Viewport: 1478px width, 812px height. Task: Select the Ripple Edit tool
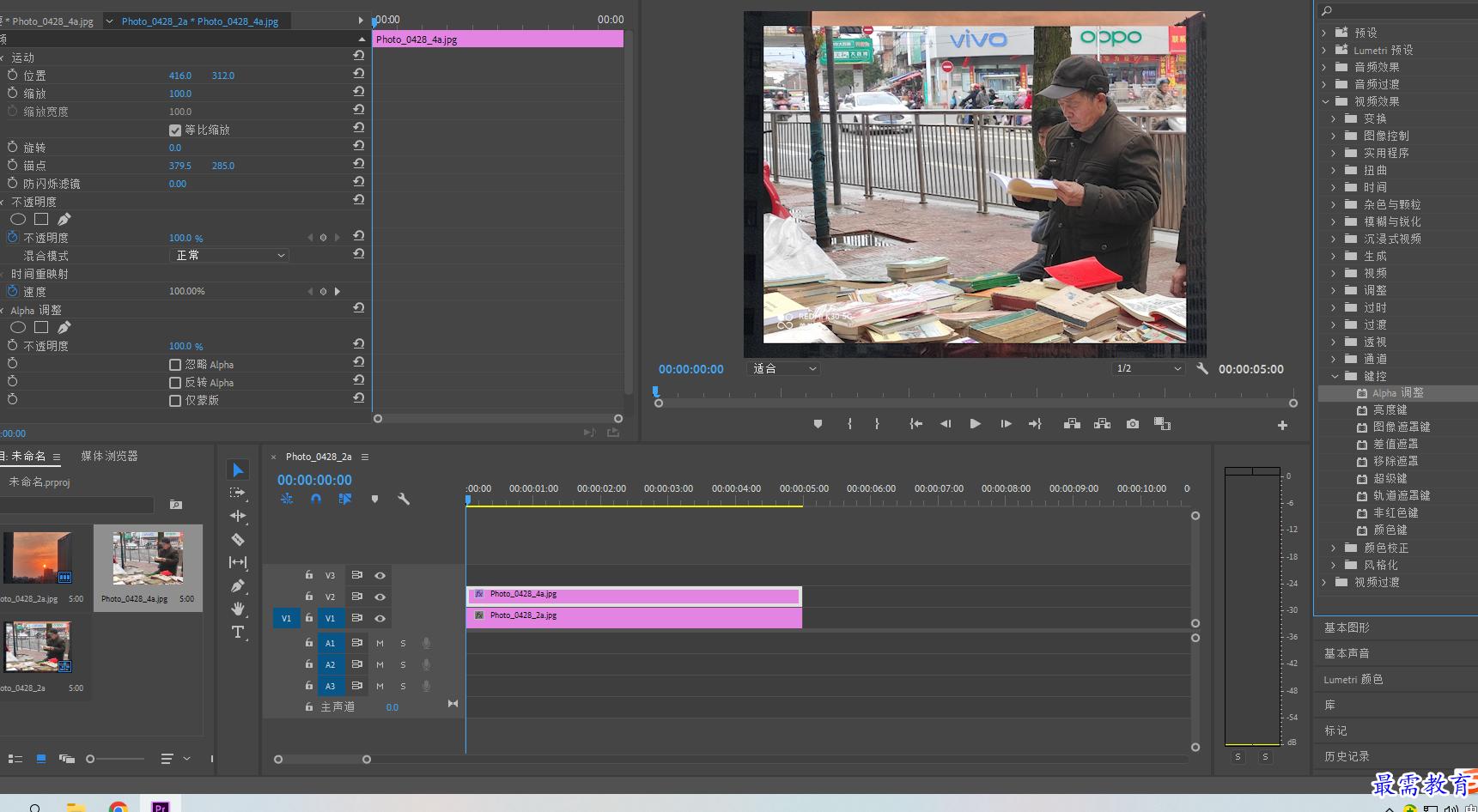point(238,516)
